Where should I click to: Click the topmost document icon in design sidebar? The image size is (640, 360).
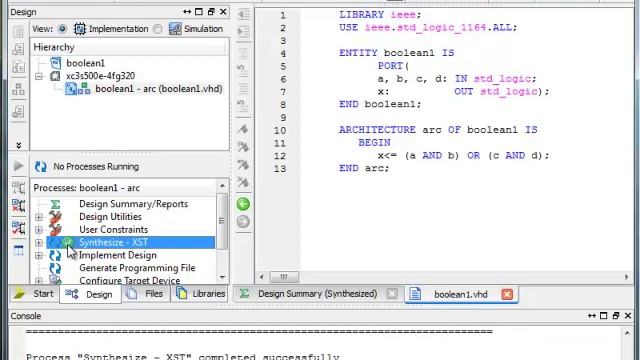(x=18, y=31)
